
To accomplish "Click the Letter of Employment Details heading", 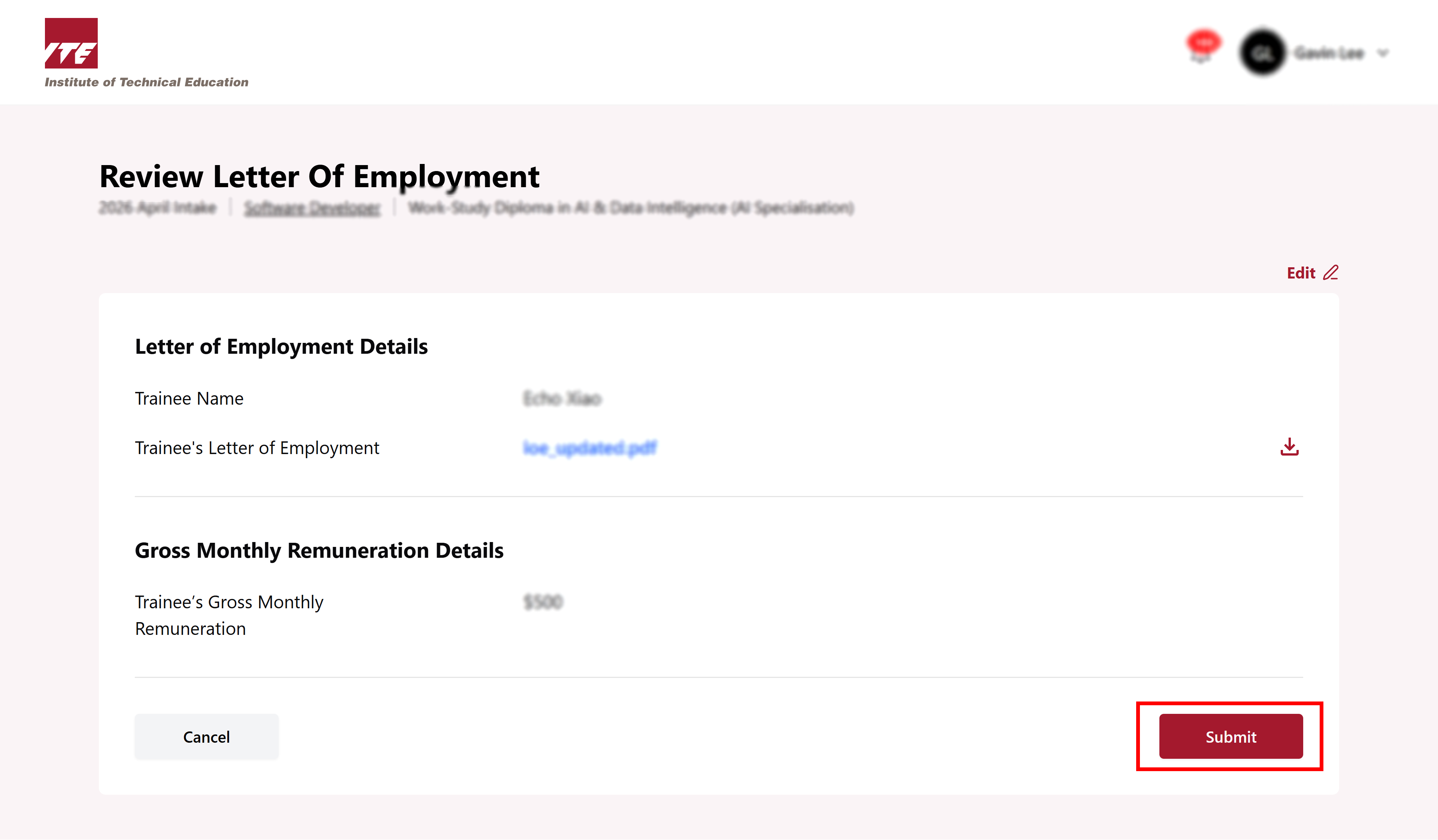I will 281,347.
